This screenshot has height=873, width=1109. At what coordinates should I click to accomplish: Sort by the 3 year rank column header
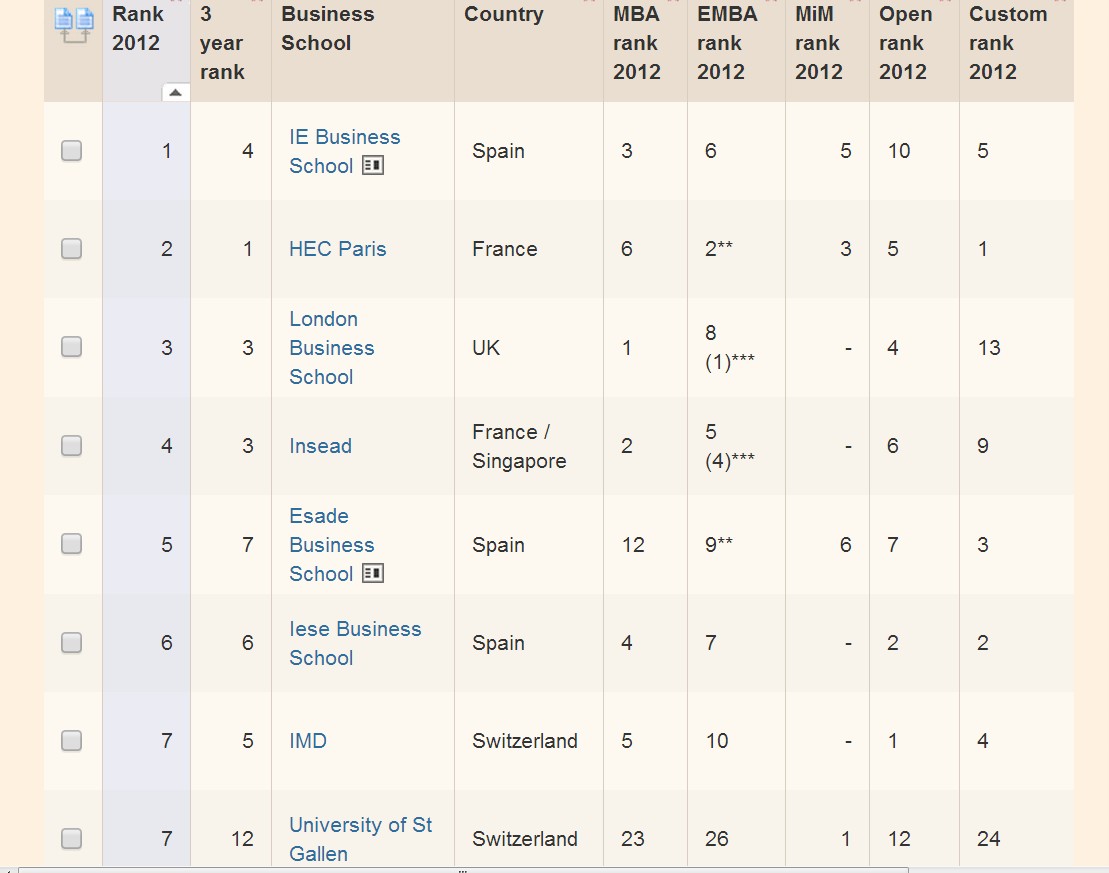(222, 43)
